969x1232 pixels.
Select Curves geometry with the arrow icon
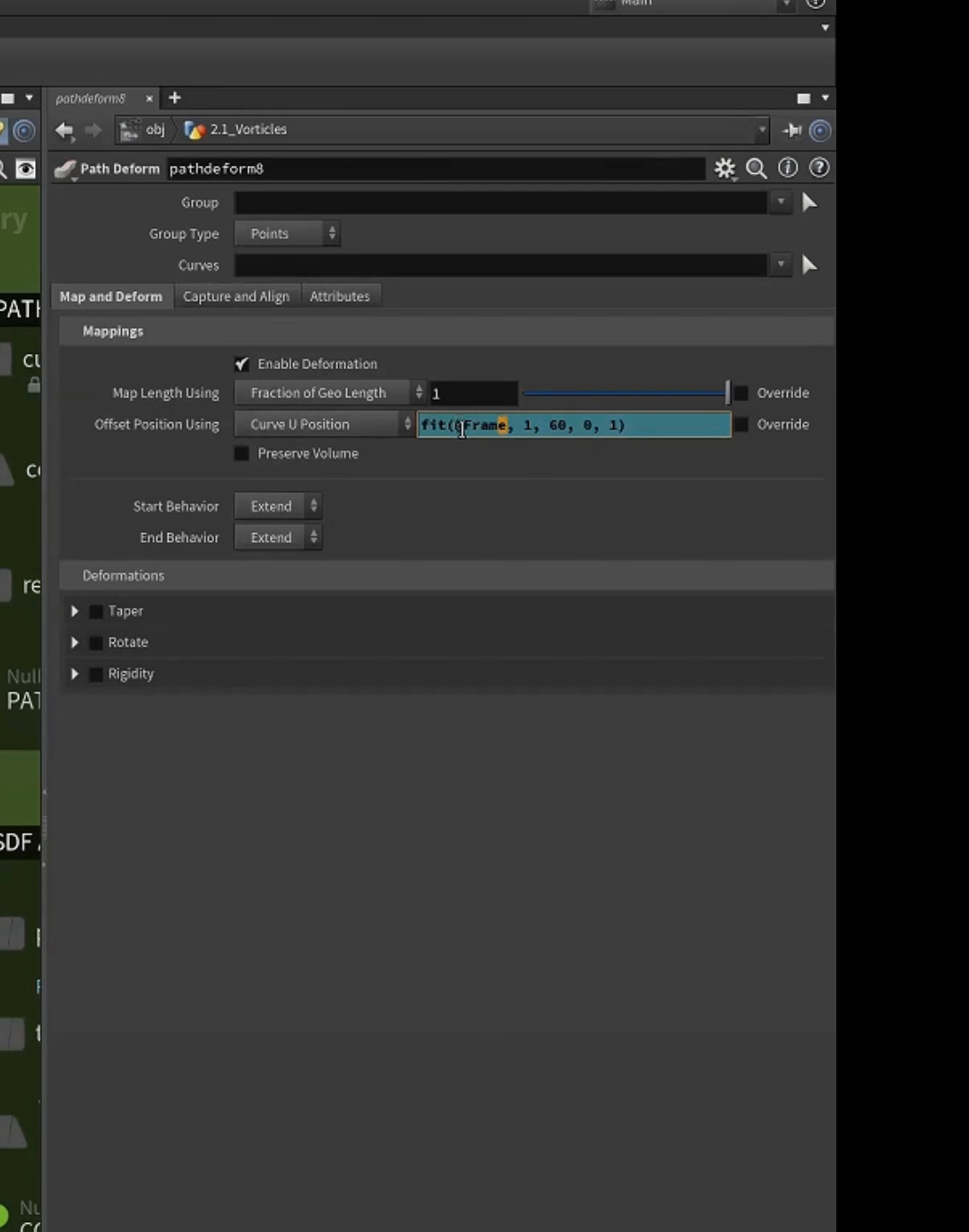[809, 265]
